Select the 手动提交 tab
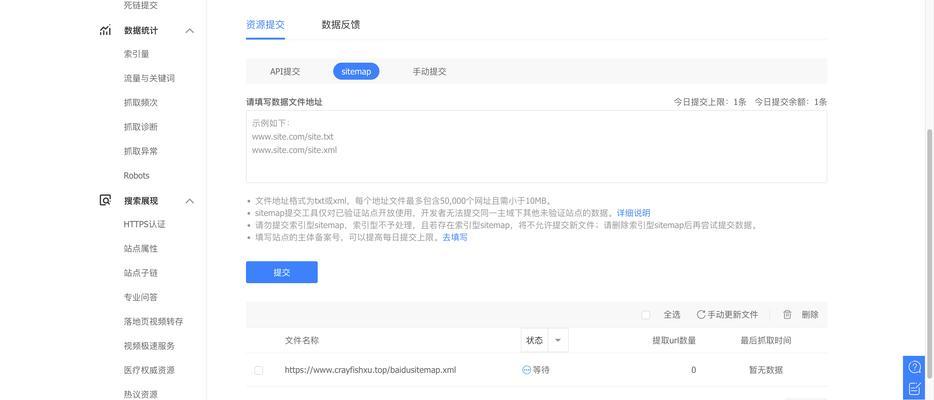The width and height of the screenshot is (934, 400). tap(429, 71)
